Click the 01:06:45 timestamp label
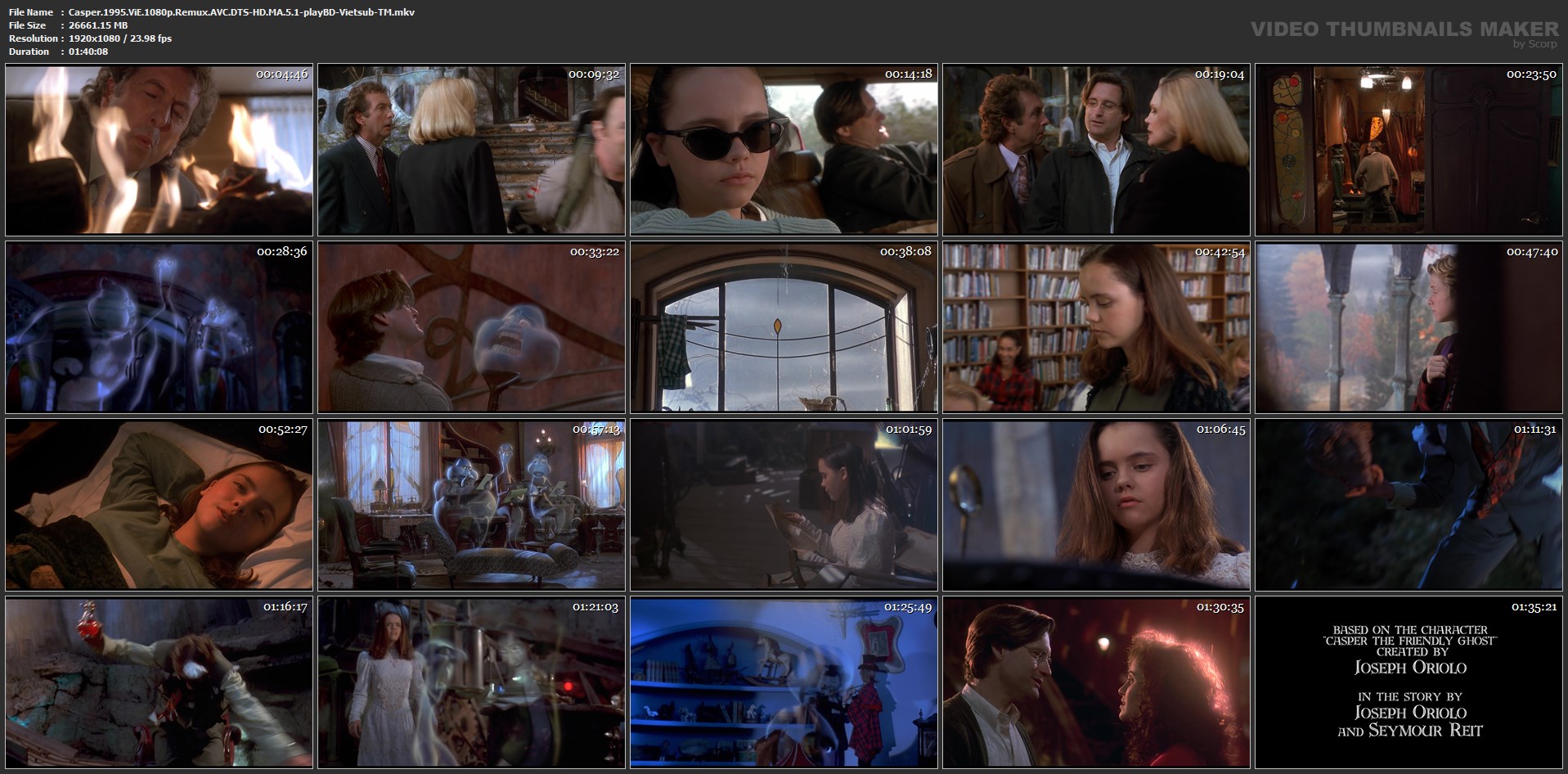The width and height of the screenshot is (1568, 774). 1220,430
